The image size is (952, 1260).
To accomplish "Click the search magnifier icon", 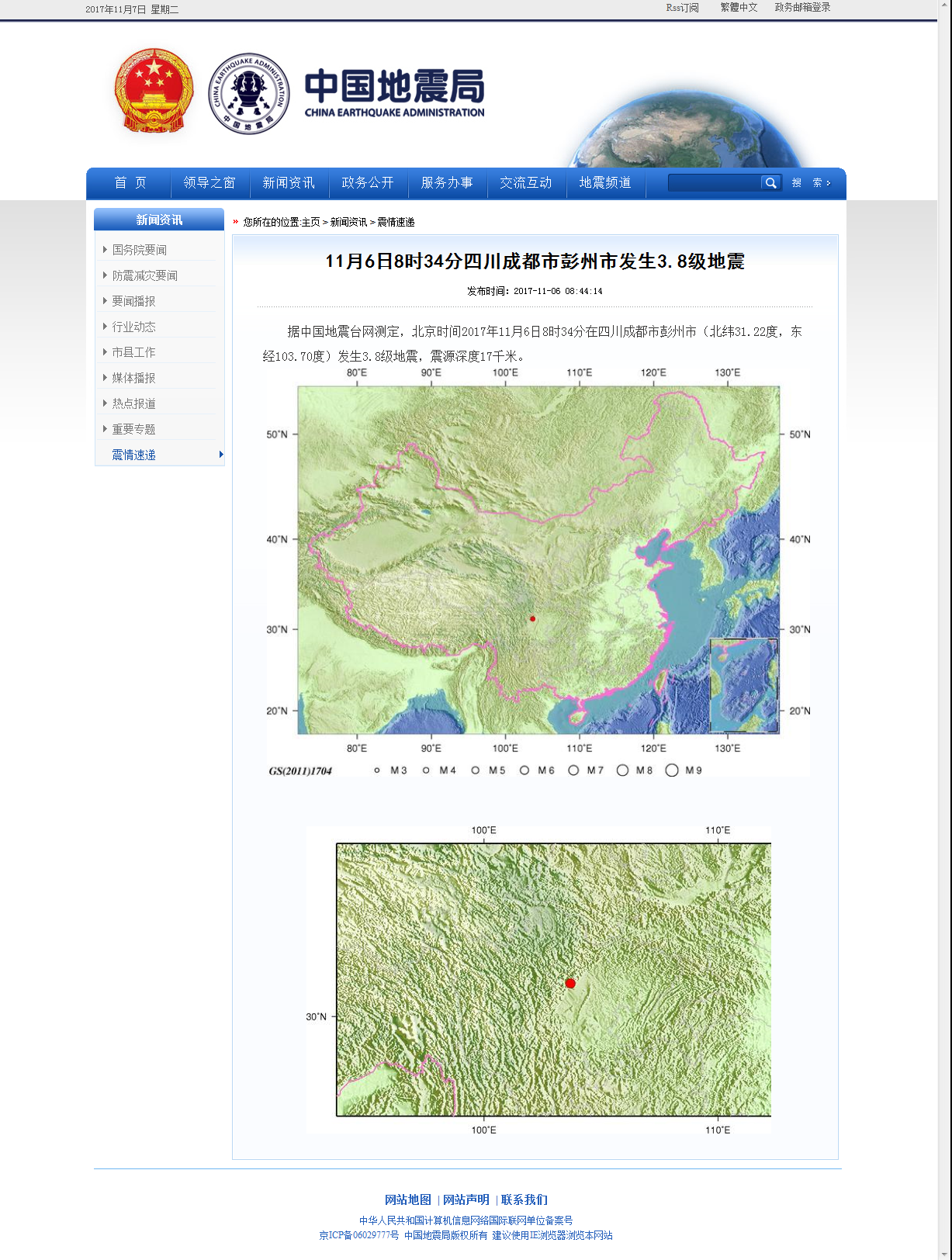I will coord(770,183).
